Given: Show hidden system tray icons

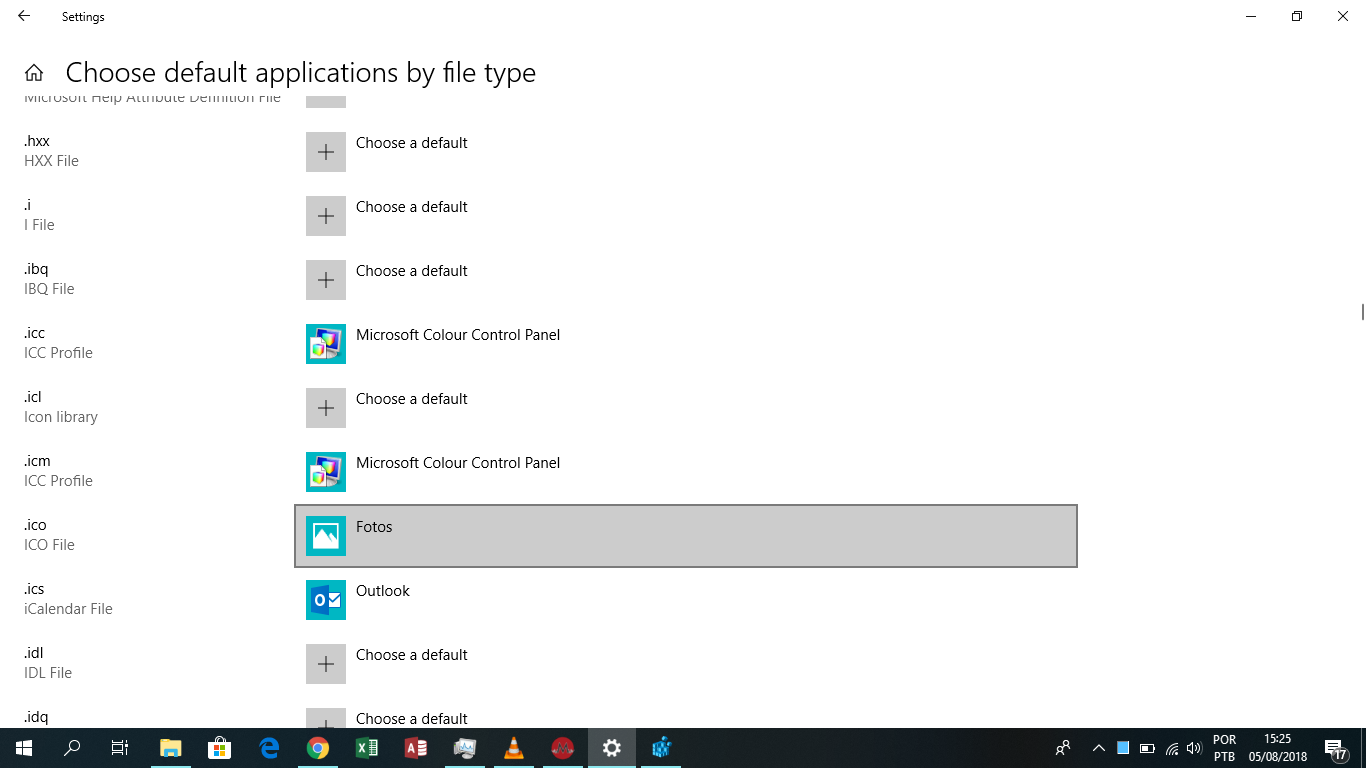Looking at the screenshot, I should [1099, 748].
